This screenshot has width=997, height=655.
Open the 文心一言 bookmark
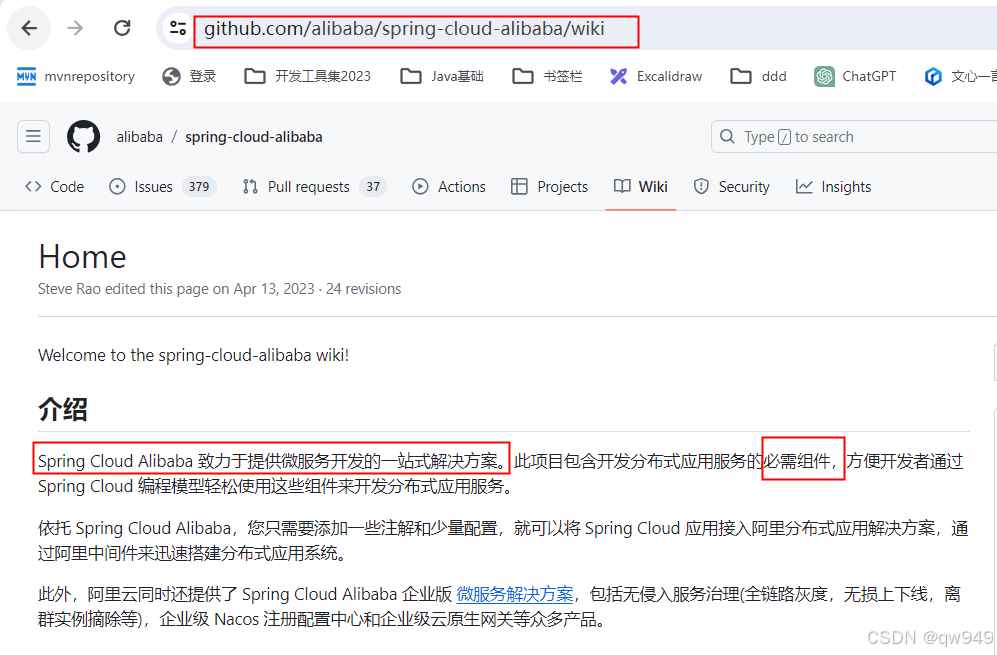pyautogui.click(x=960, y=76)
